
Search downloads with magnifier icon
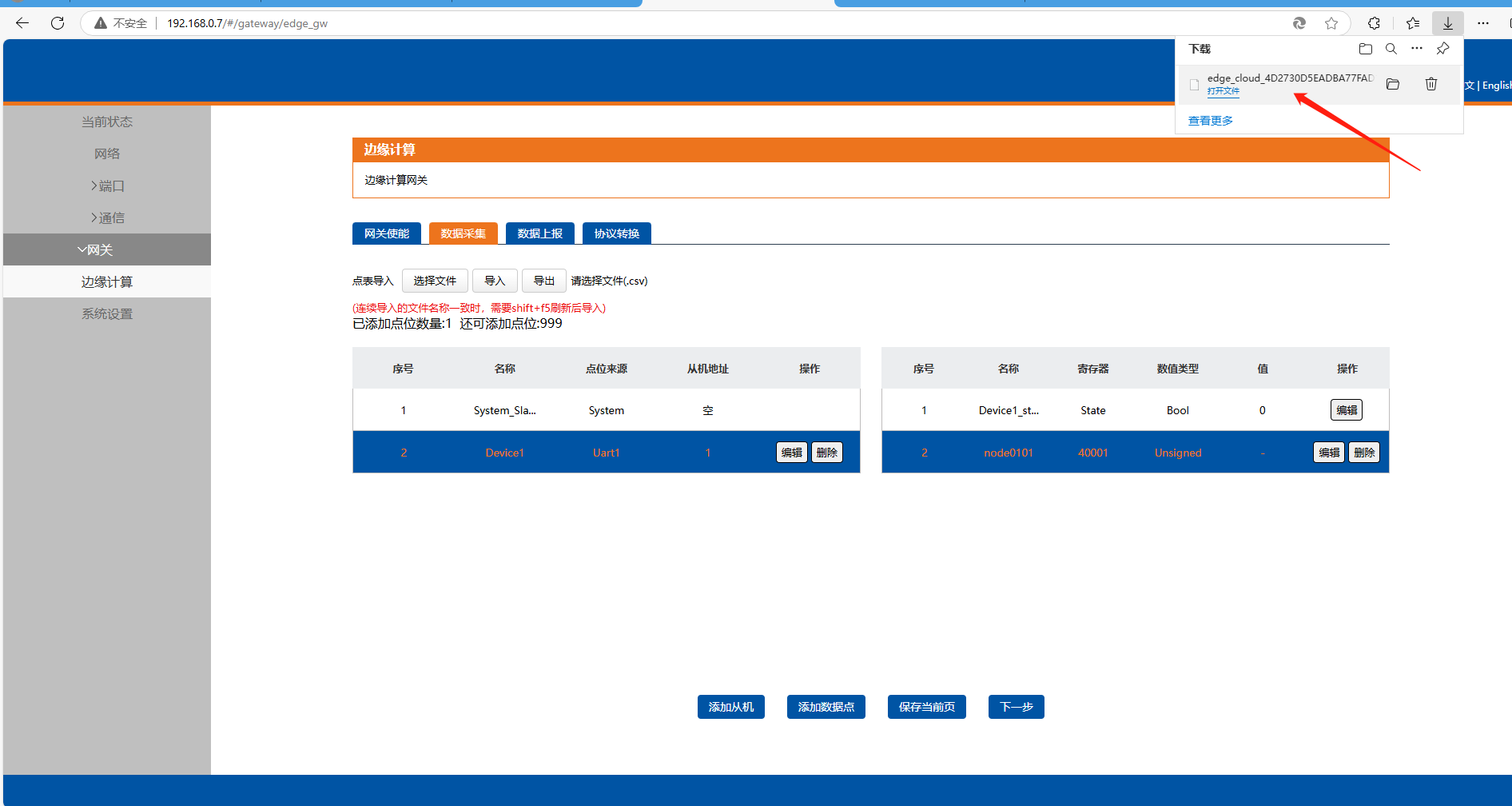coord(1391,49)
